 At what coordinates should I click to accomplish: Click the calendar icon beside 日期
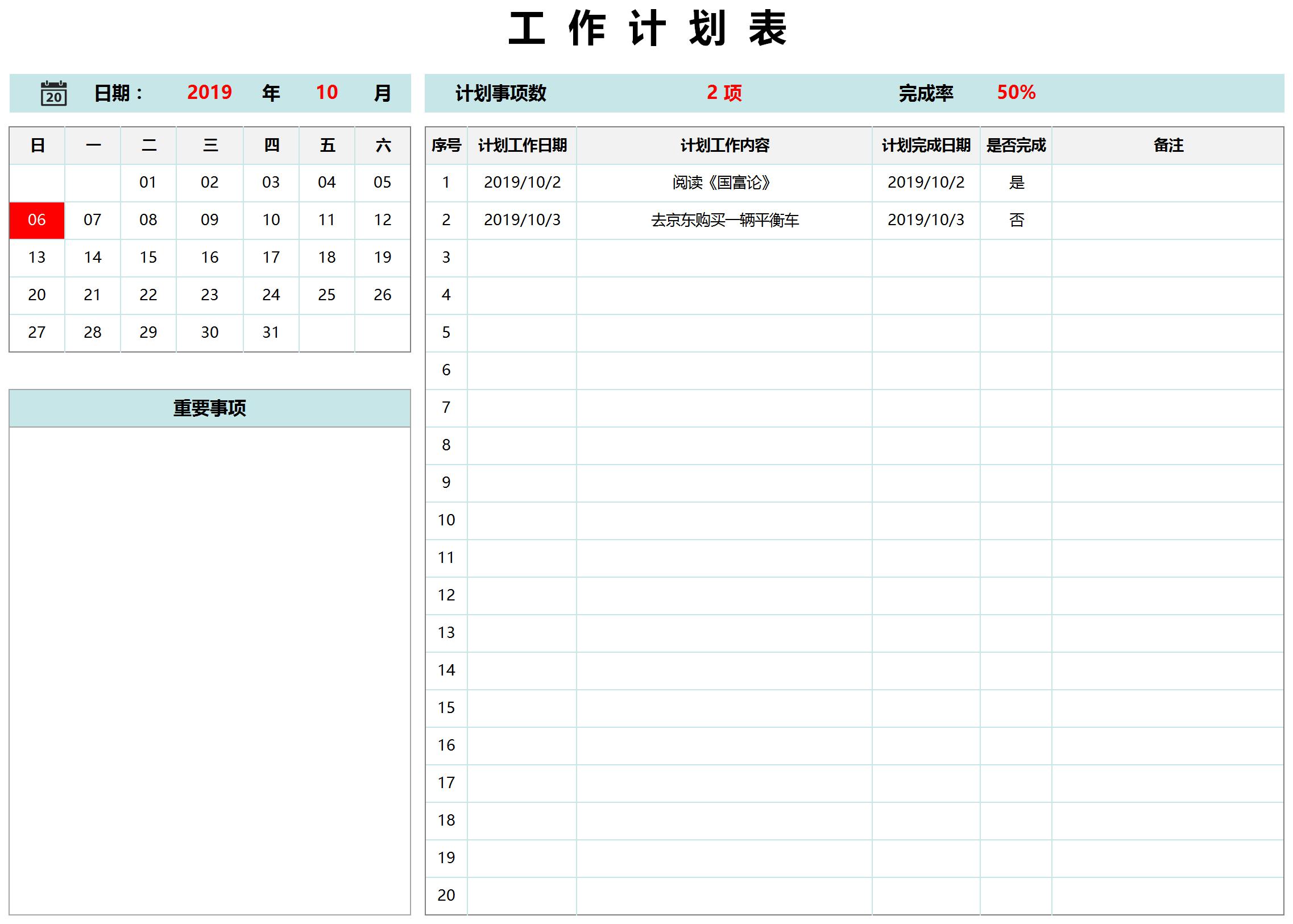tap(54, 93)
